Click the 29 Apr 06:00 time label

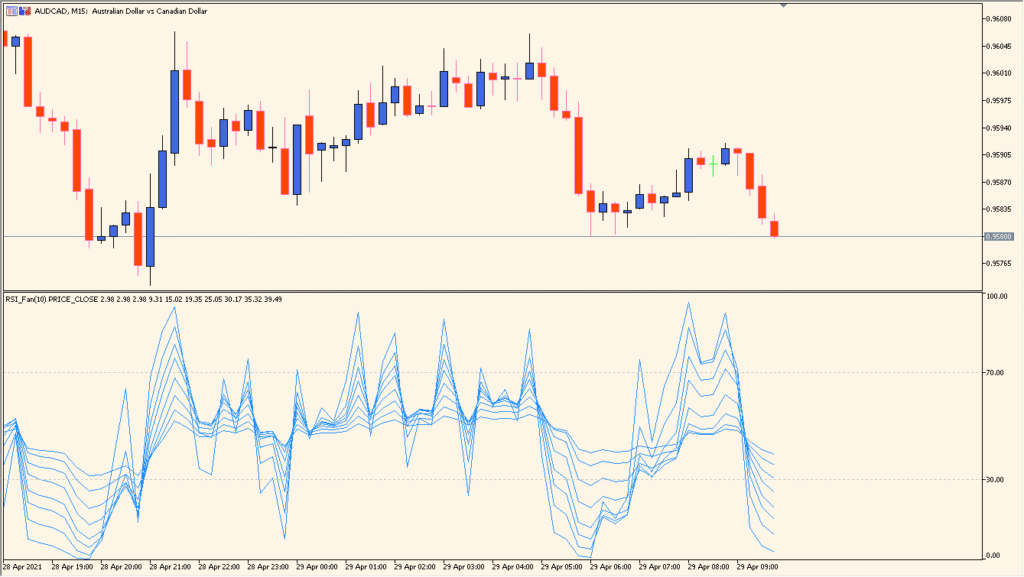click(x=611, y=567)
